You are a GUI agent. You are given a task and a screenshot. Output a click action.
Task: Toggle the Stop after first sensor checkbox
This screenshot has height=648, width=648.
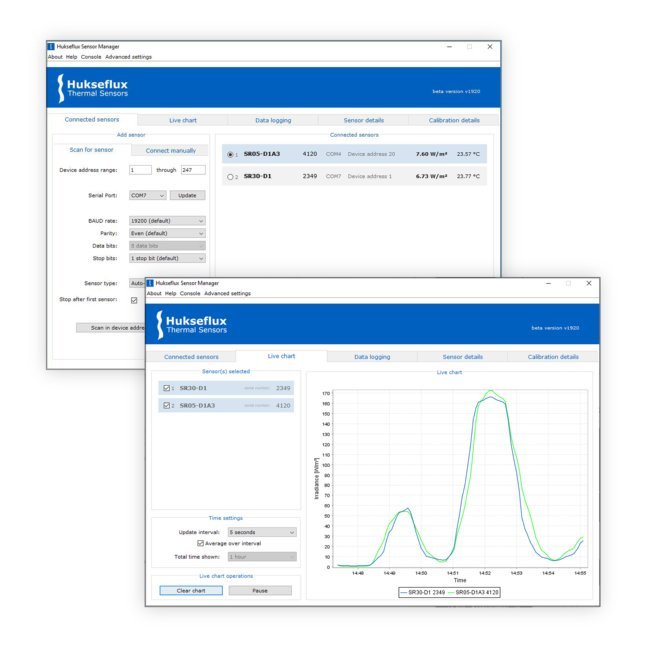pyautogui.click(x=134, y=300)
